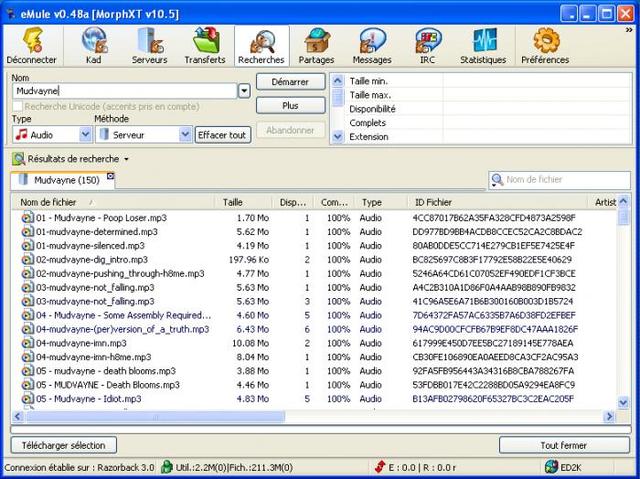This screenshot has width=640, height=479.
Task: Select the Mudvayne (150) results tab
Action: pos(61,180)
